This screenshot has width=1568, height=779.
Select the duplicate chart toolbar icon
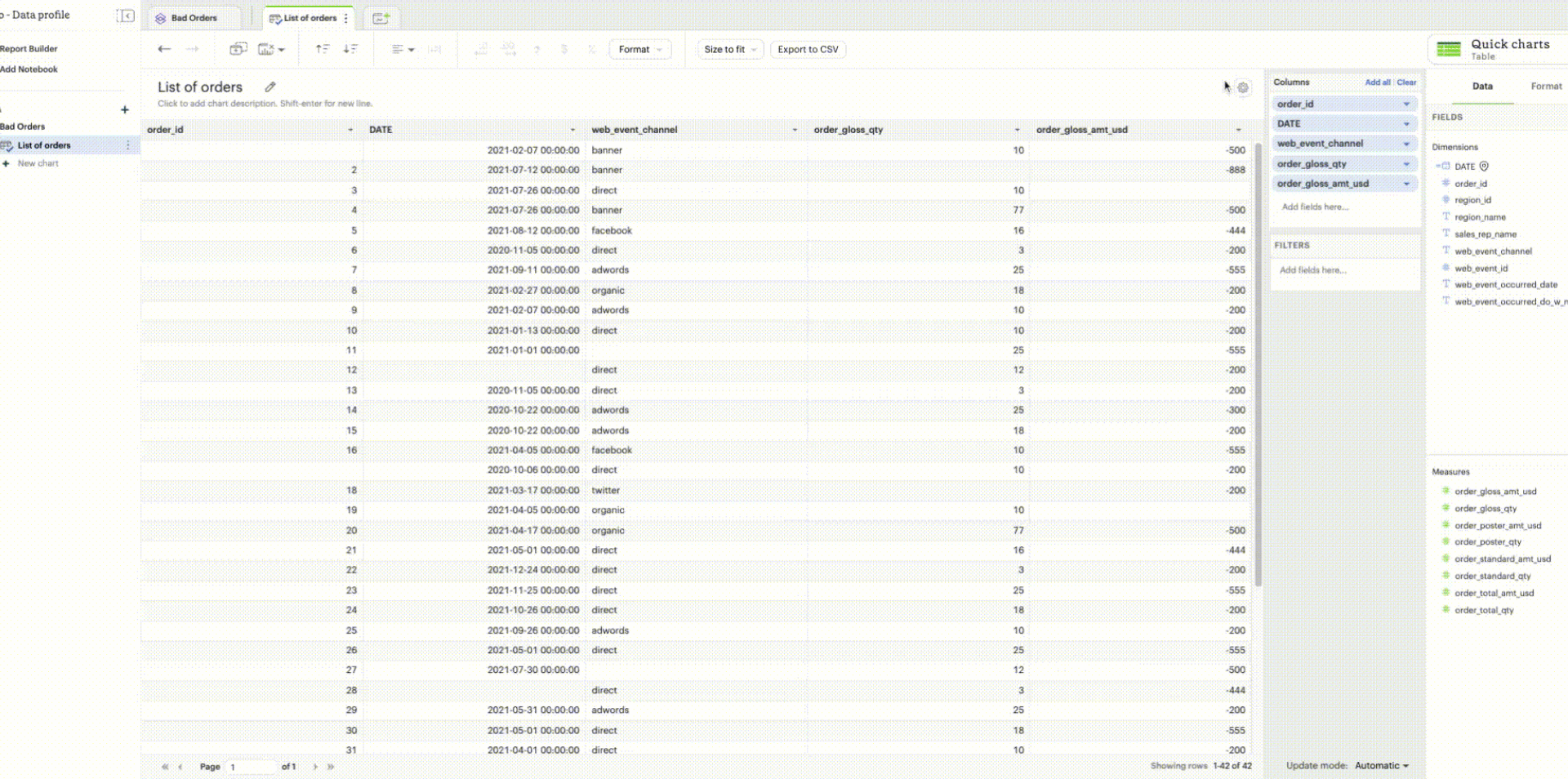tap(238, 49)
